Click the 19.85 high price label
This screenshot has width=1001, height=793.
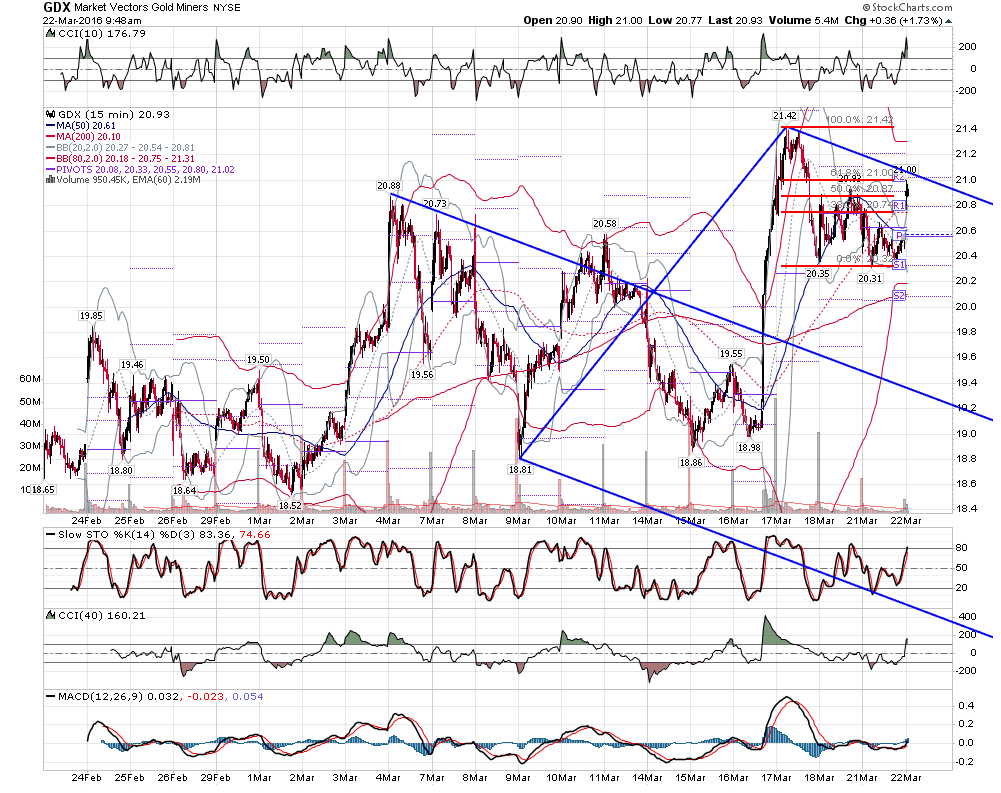91,315
